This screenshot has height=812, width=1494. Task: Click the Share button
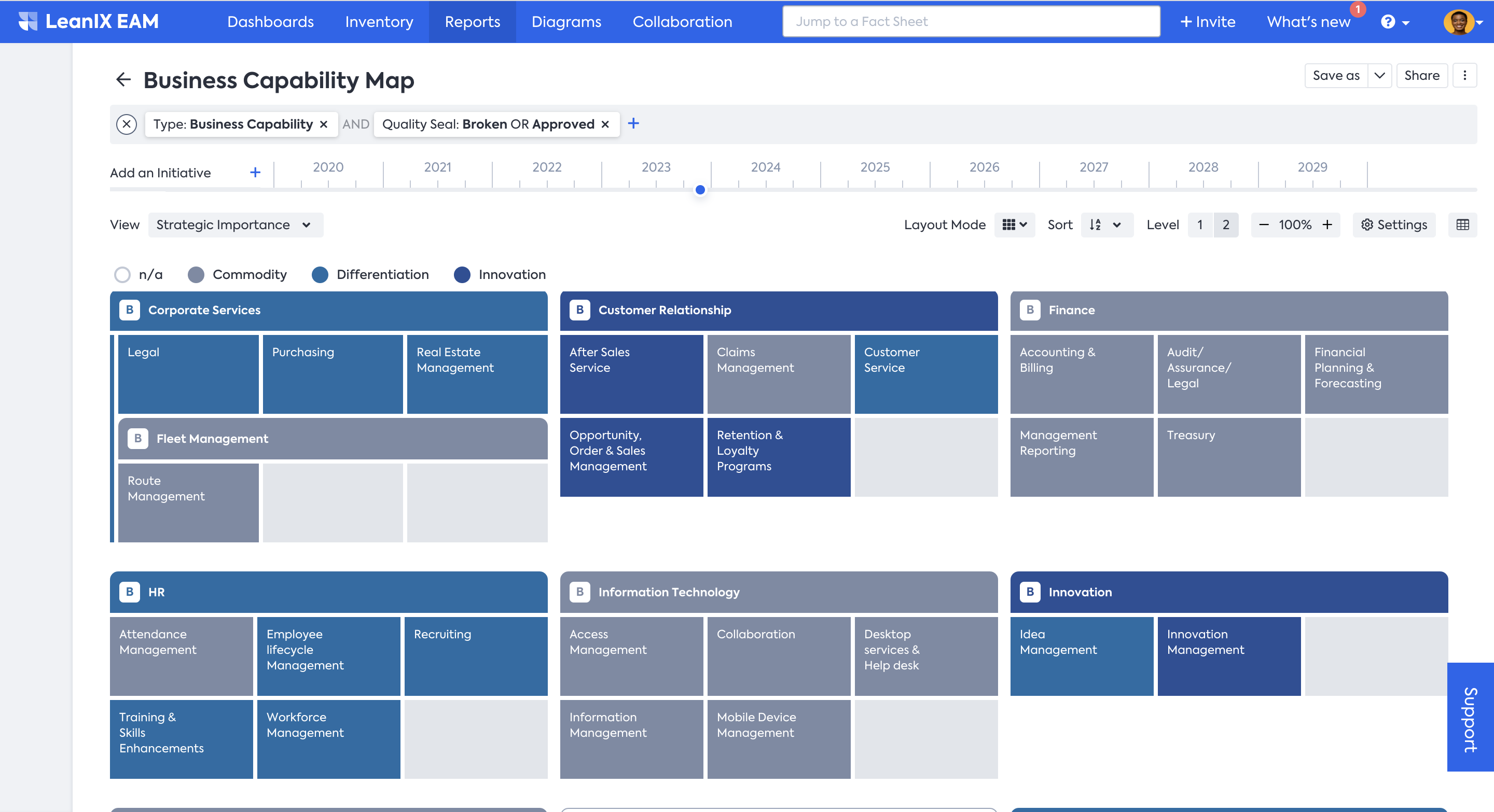[1421, 75]
